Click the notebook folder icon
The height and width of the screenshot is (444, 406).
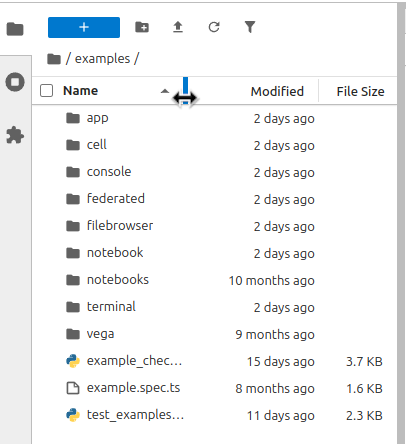click(73, 253)
